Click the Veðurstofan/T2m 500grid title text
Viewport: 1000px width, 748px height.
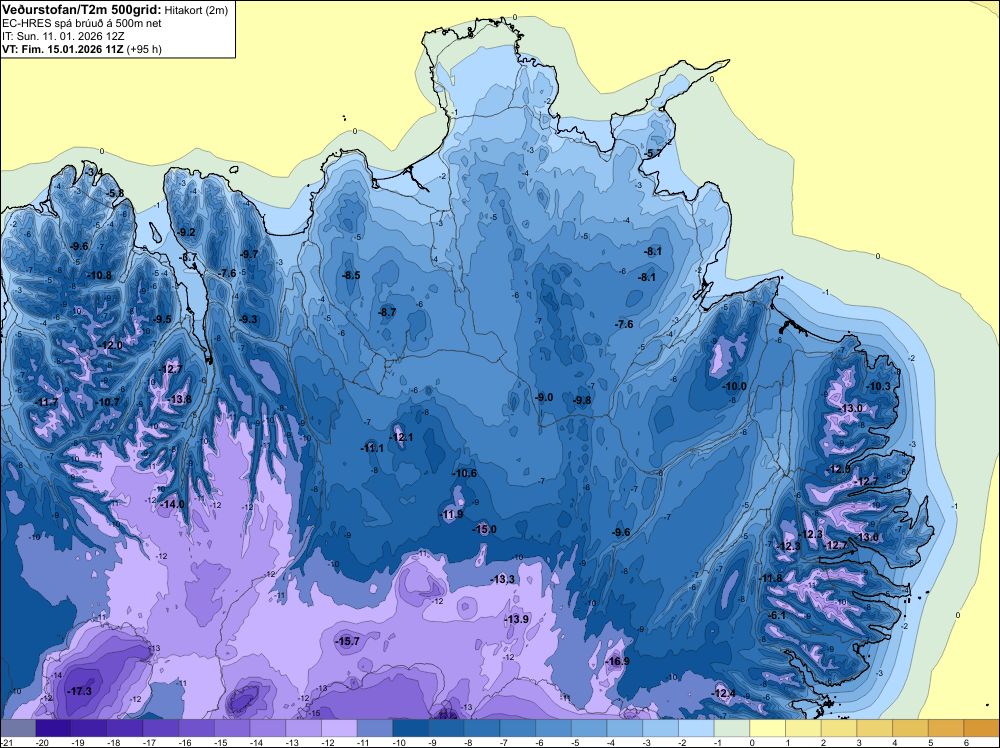[82, 10]
